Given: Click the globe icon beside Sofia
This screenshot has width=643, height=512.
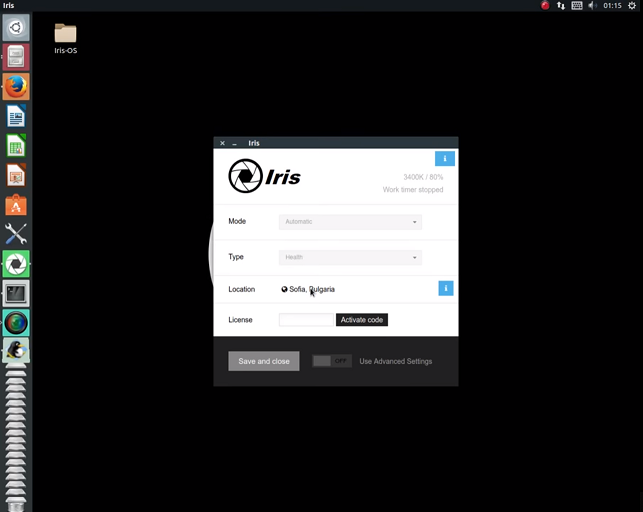Looking at the screenshot, I should (x=284, y=289).
